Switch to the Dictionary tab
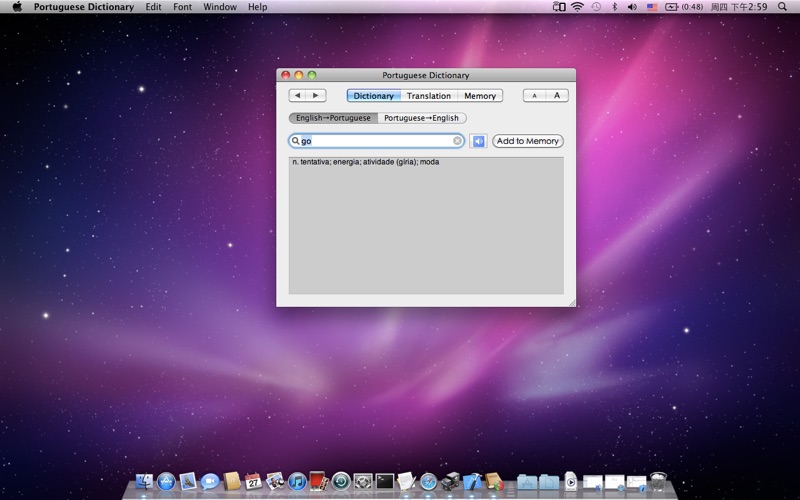Screen dimensions: 800x500 [373, 95]
